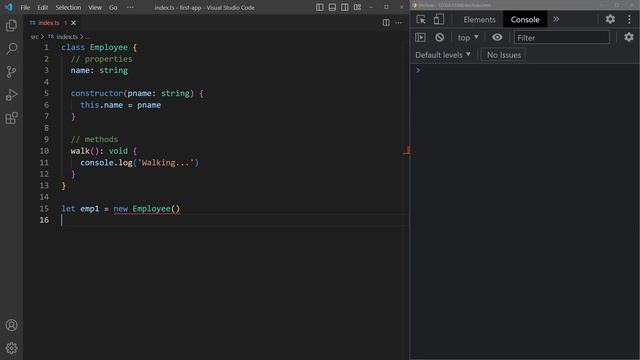Image resolution: width=640 pixels, height=360 pixels.
Task: Create live expression eye icon
Action: click(497, 38)
